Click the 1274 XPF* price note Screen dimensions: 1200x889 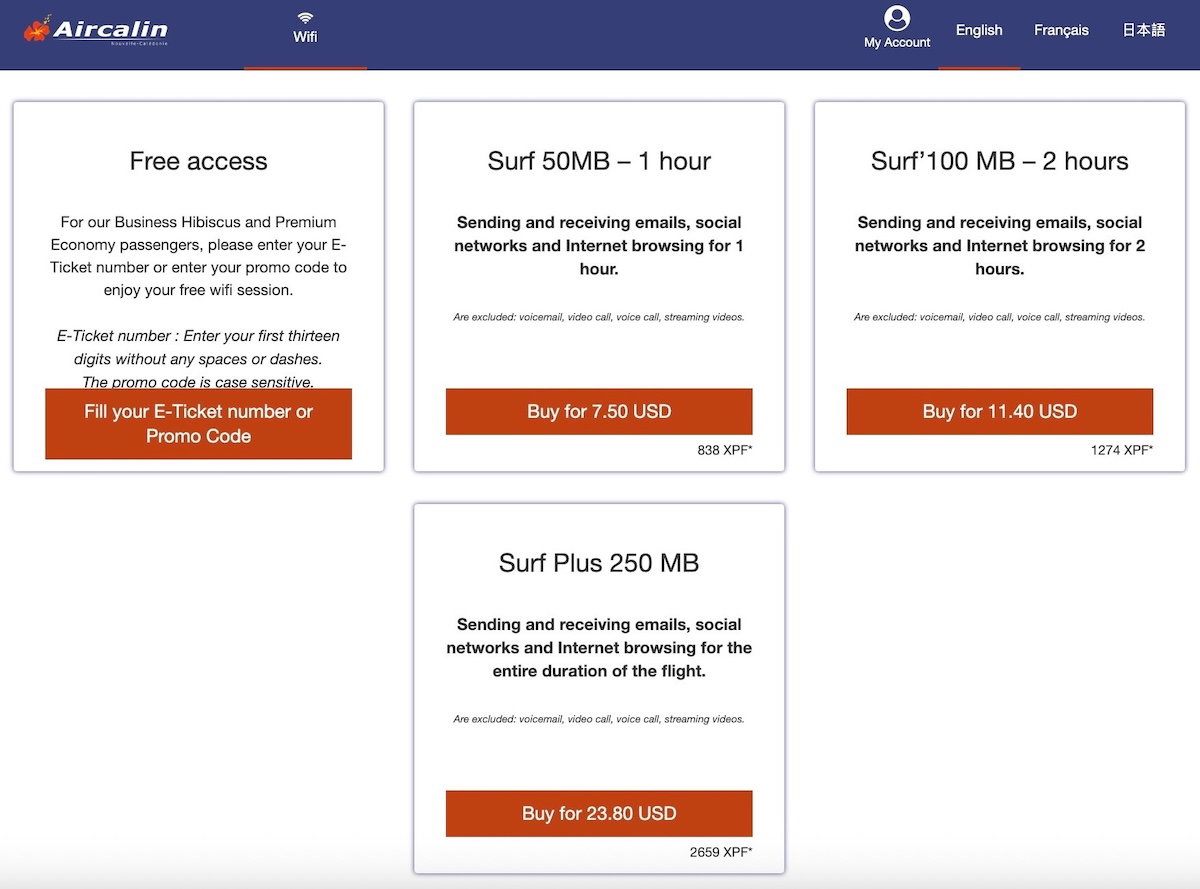[1121, 450]
